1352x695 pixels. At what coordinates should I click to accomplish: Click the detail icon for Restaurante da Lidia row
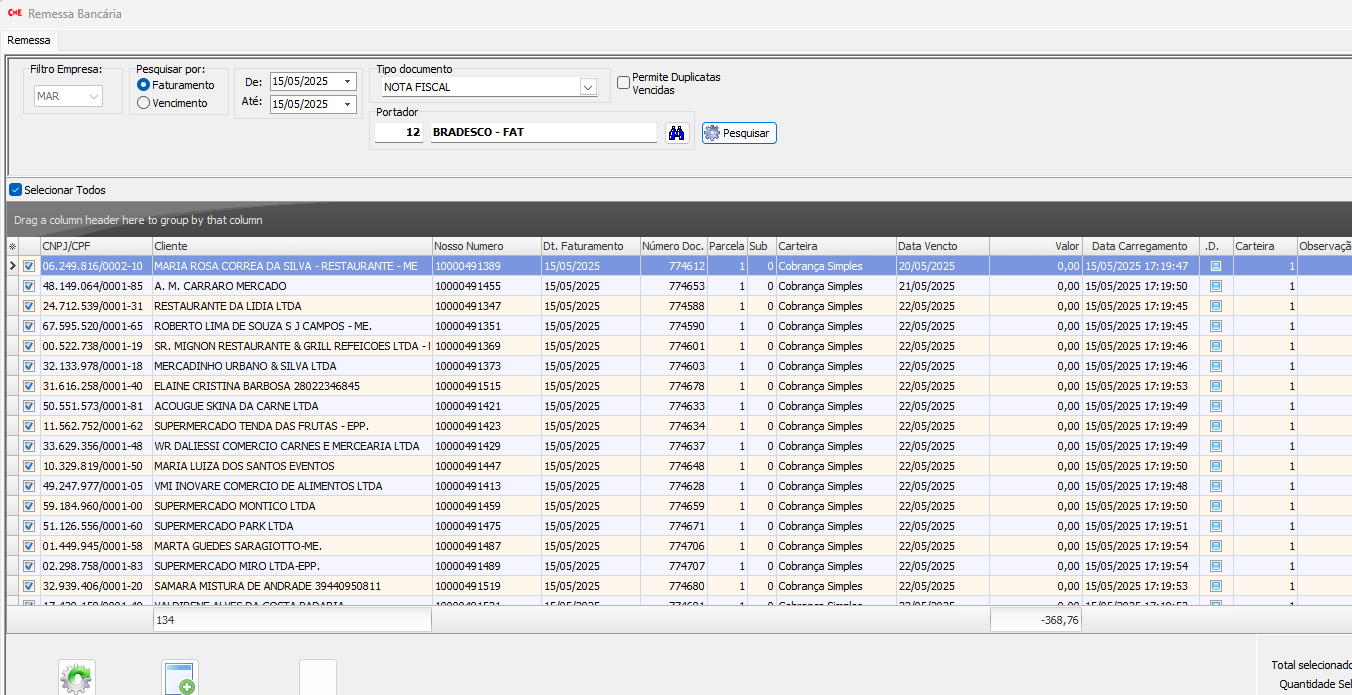tap(1216, 306)
